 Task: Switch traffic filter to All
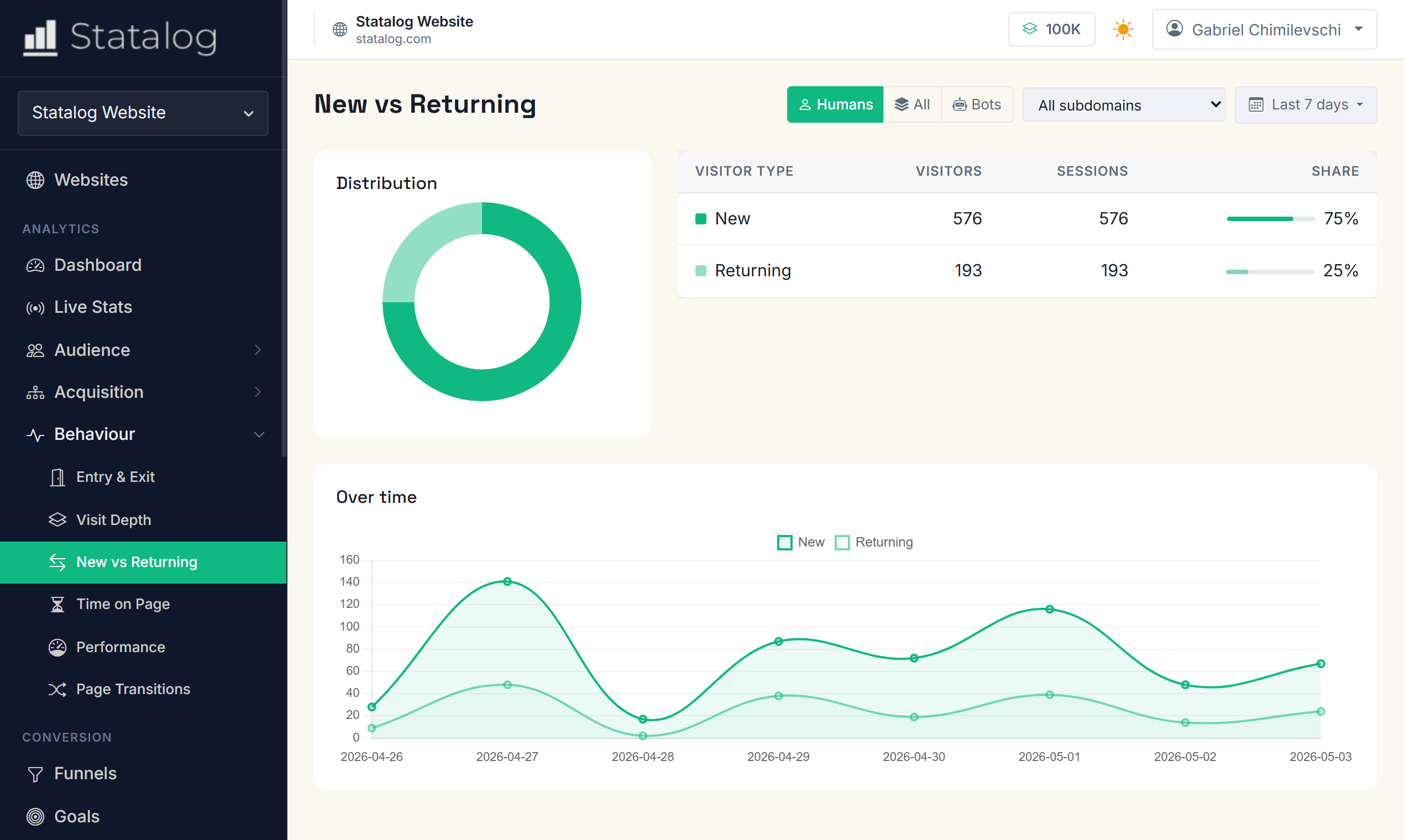(x=912, y=104)
